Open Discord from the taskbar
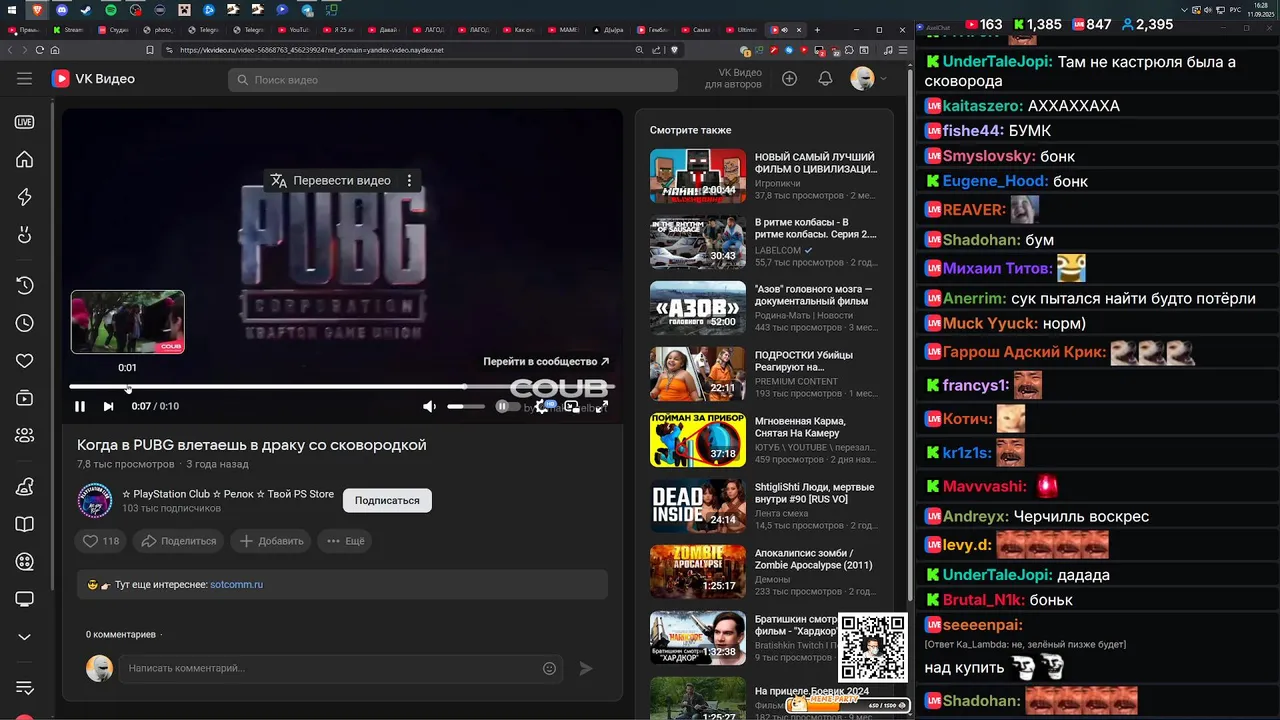The width and height of the screenshot is (1280, 720). click(62, 9)
